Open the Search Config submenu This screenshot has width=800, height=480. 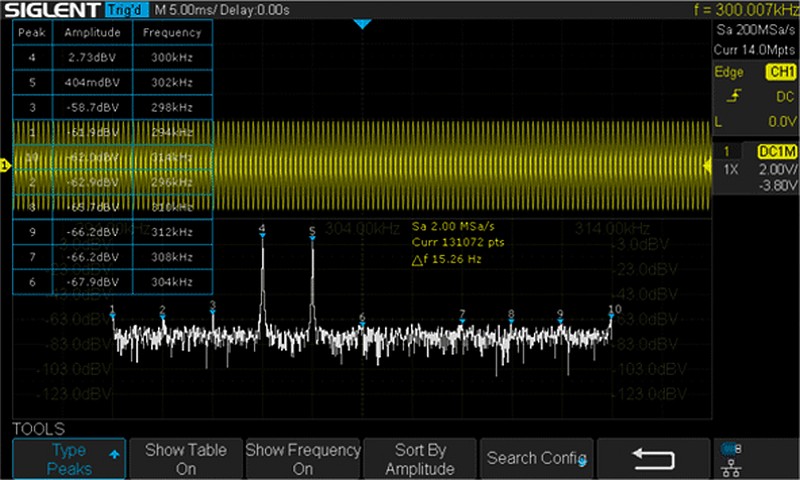(x=537, y=459)
